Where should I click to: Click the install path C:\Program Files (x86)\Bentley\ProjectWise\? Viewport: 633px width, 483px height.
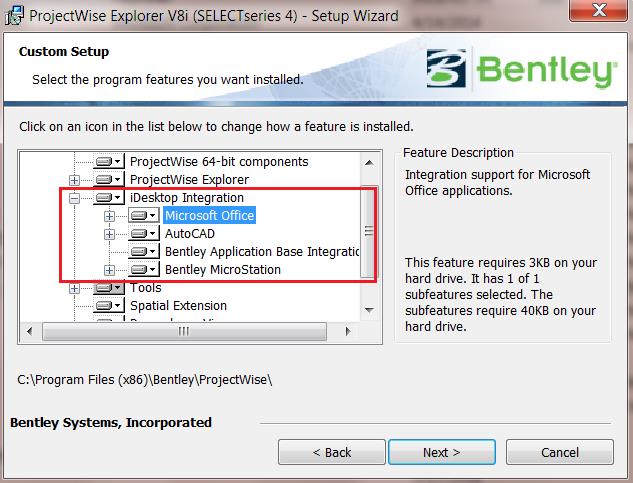point(145,380)
